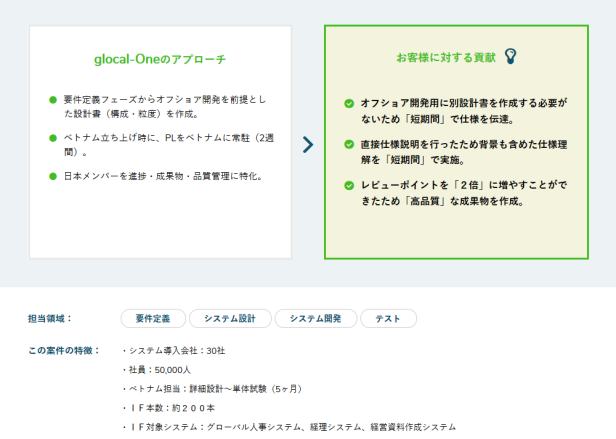Click text ベトナム立ち上げ時に、PLをベトナムに常駐

tap(169, 145)
